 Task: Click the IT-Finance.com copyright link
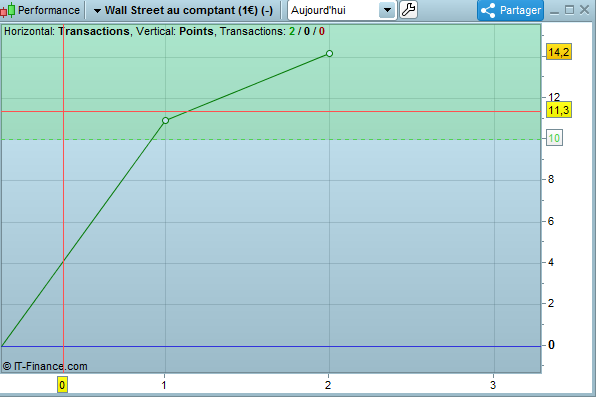[x=45, y=366]
